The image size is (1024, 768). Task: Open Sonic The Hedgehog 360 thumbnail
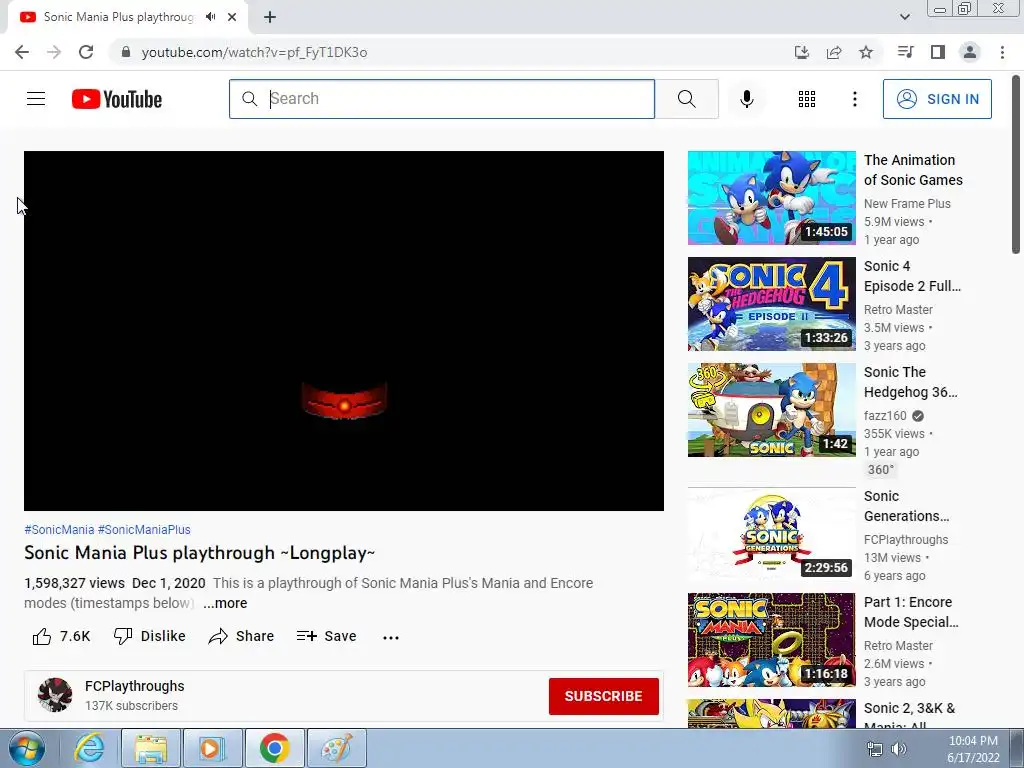771,409
